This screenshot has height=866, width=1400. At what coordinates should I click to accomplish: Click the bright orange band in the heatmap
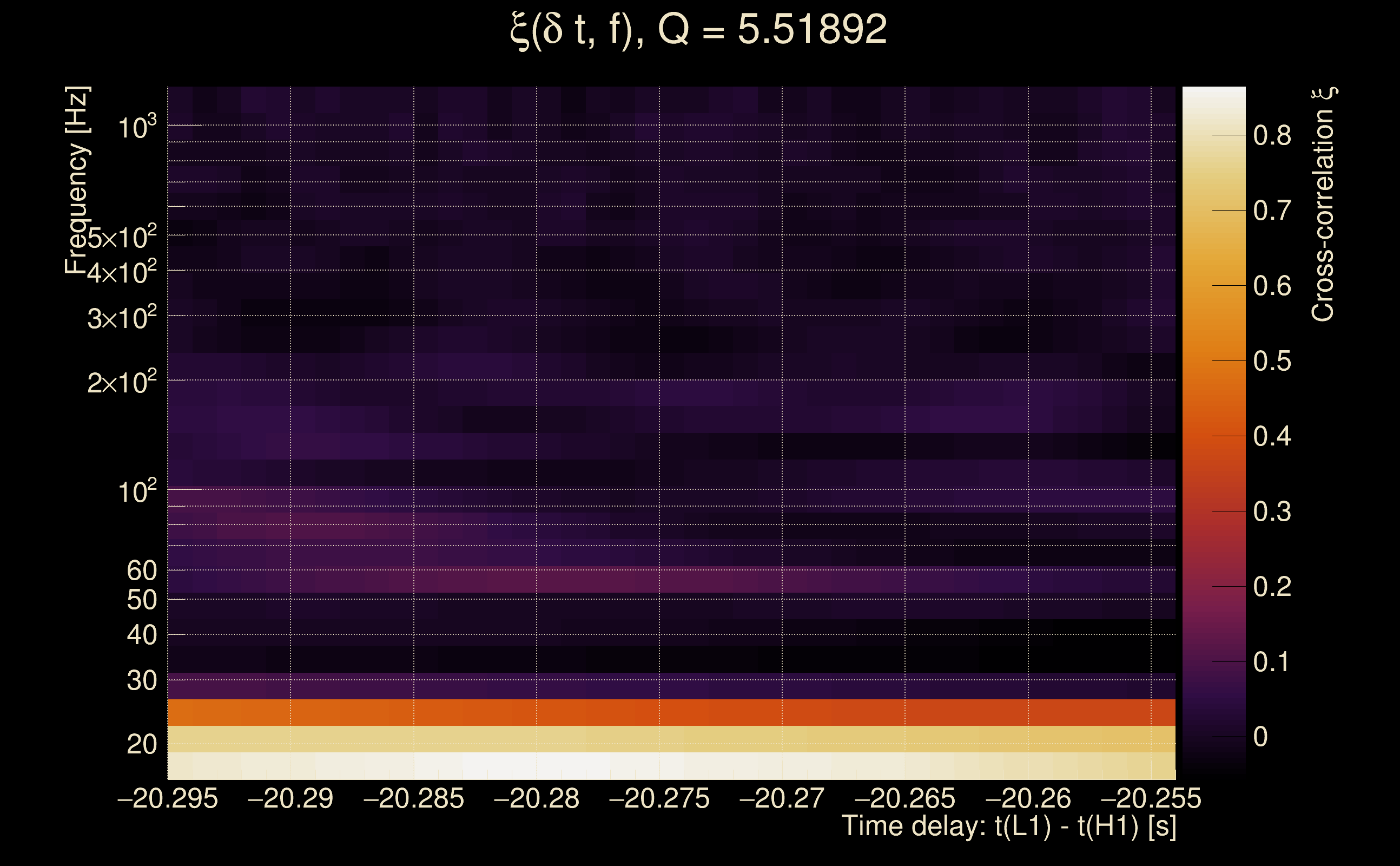tap(670, 712)
